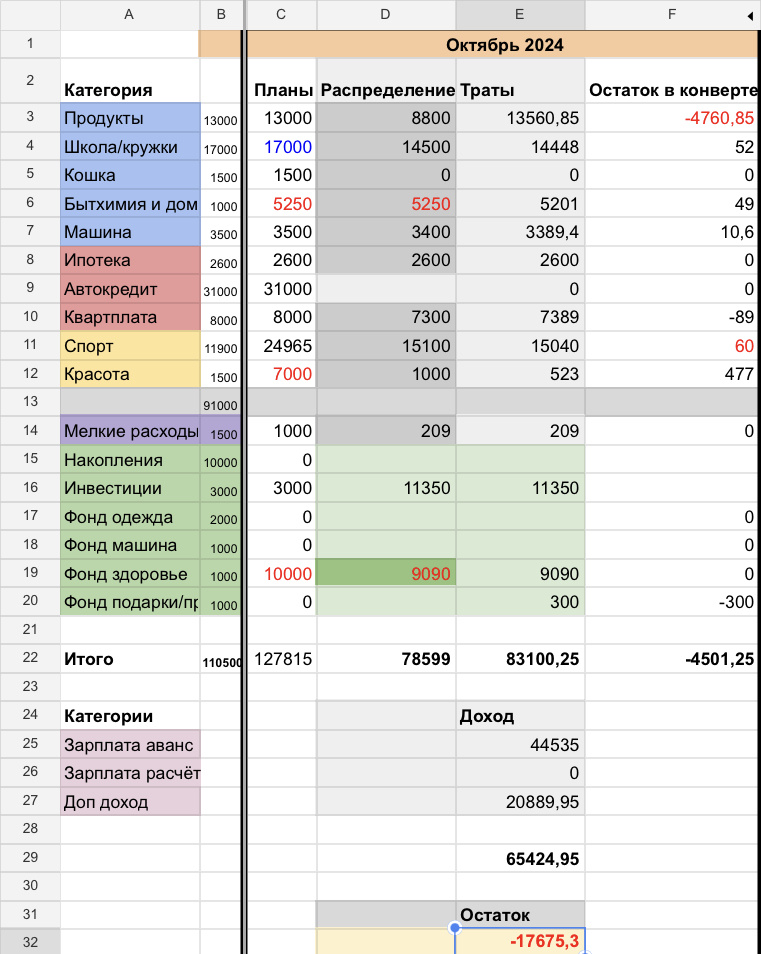Select column E header
This screenshot has height=954, width=761.
[x=520, y=15]
